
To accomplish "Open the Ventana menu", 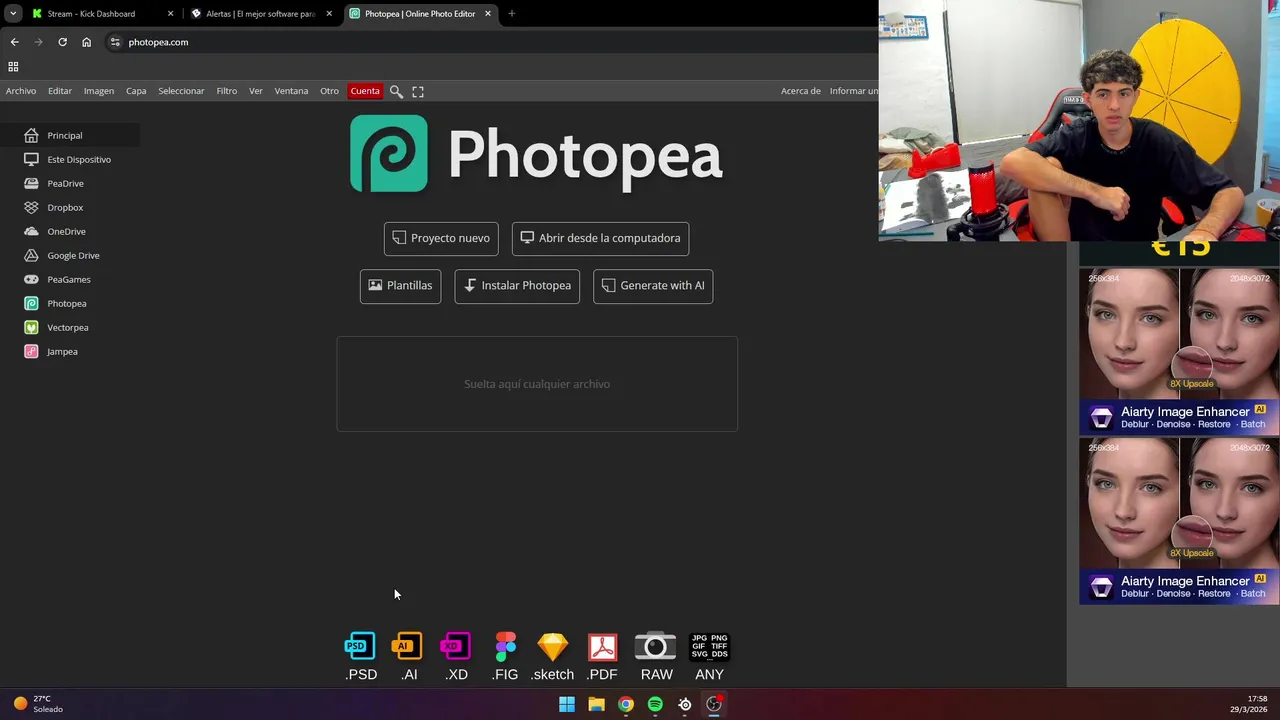I will tap(291, 91).
